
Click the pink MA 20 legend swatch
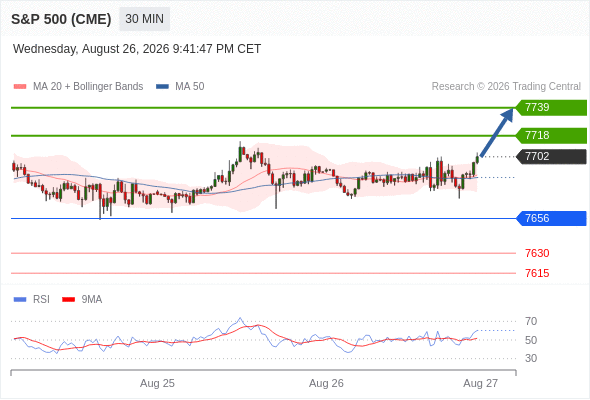point(20,87)
